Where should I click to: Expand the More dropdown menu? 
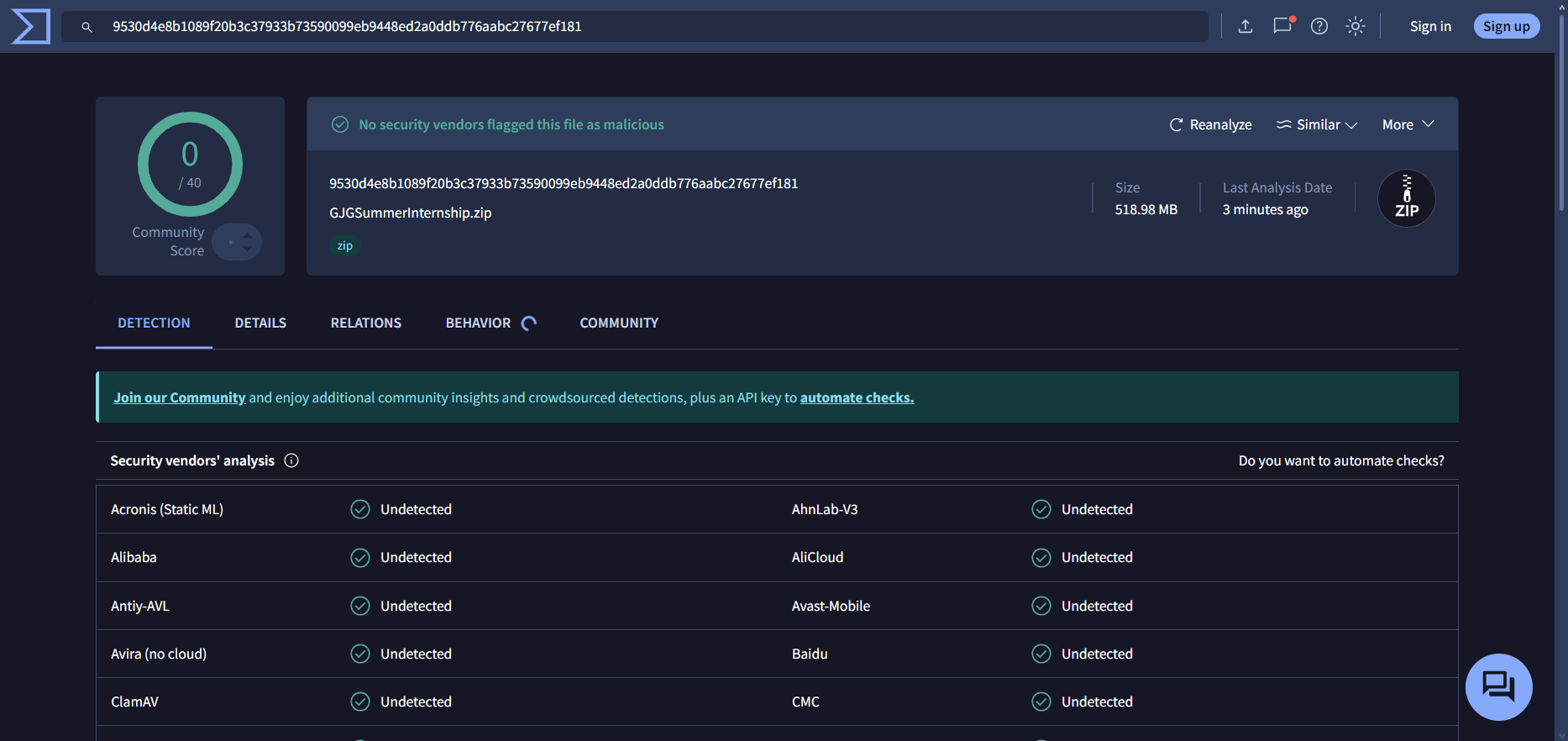coord(1408,124)
